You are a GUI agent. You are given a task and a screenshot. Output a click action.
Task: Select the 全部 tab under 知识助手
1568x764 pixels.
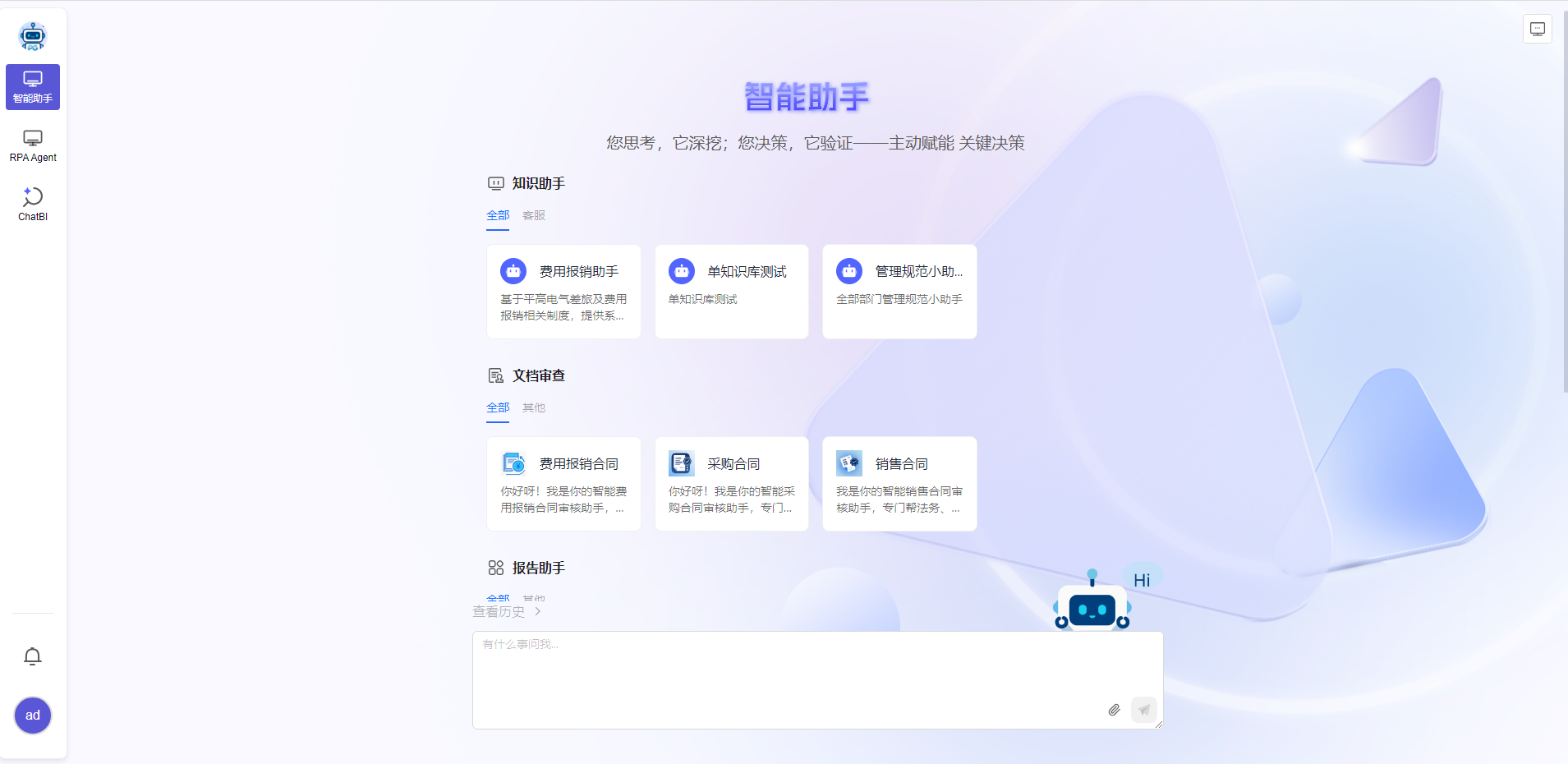(x=498, y=215)
